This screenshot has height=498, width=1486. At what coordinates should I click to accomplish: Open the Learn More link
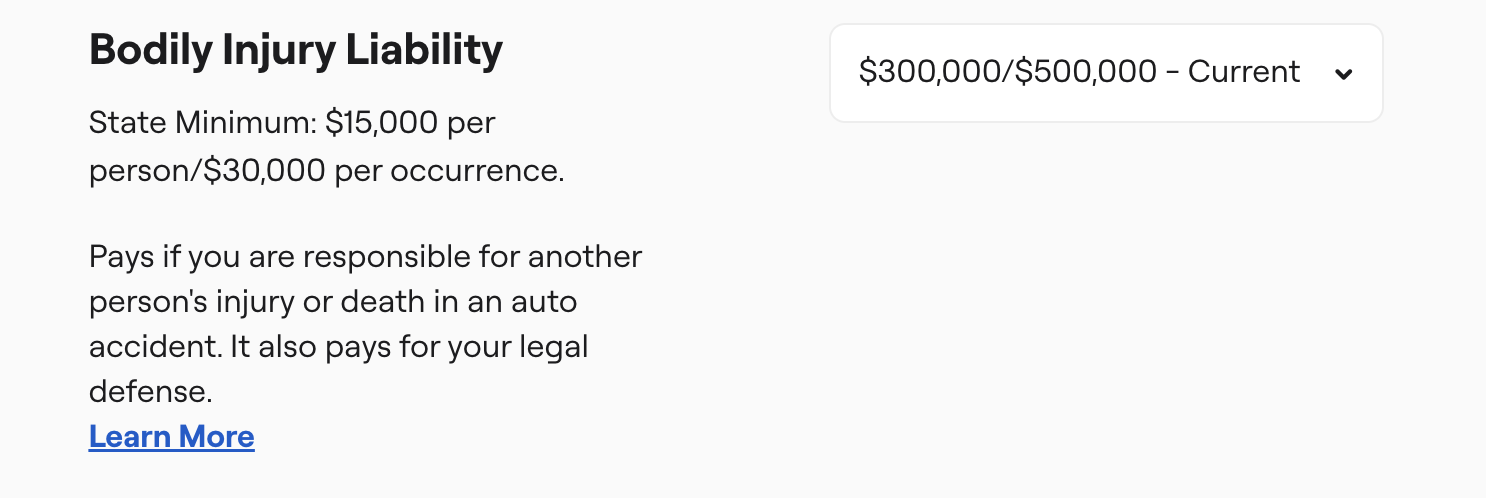point(171,437)
